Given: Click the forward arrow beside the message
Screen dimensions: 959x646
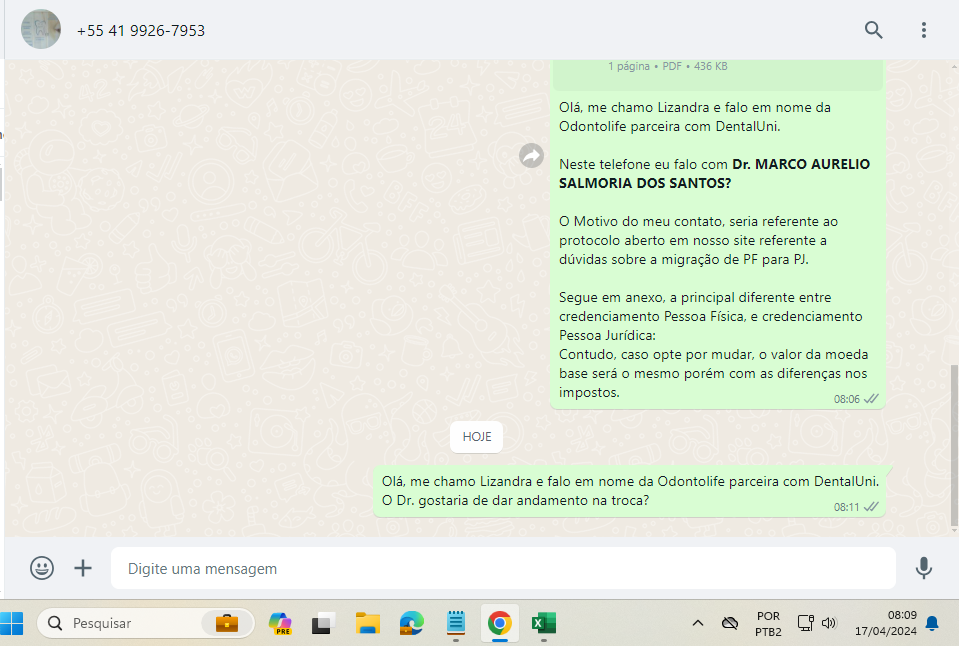Looking at the screenshot, I should click(x=531, y=155).
